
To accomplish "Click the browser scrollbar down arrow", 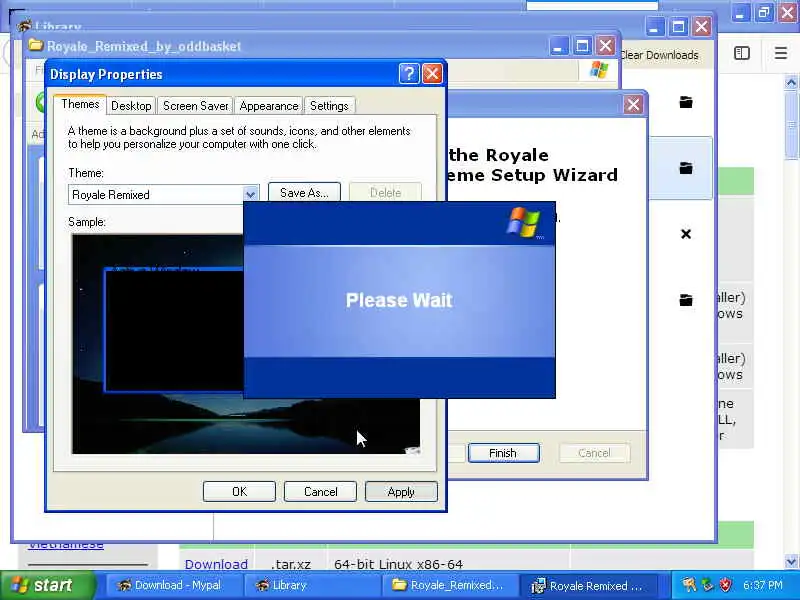I will click(791, 562).
